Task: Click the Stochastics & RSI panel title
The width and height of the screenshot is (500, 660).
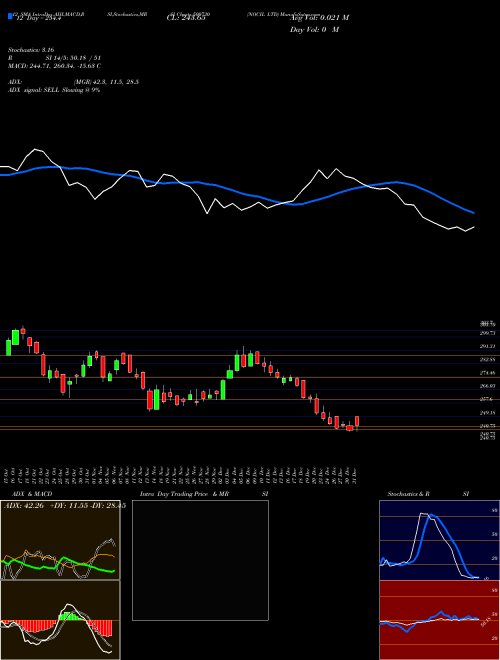Action: click(428, 494)
